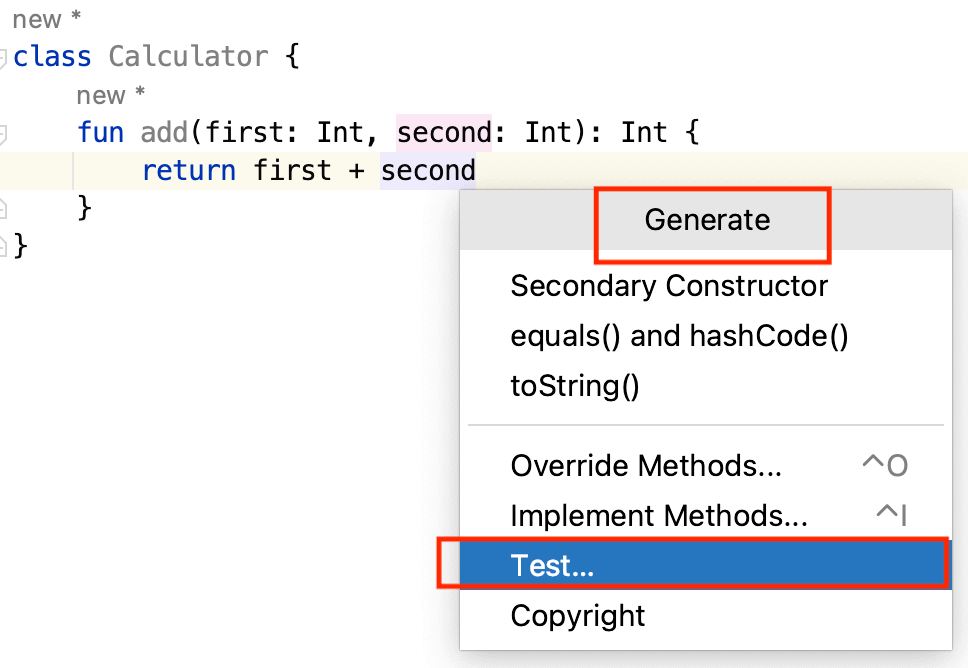Select the "Copyright" menu entry
This screenshot has width=968, height=668.
coord(576,617)
